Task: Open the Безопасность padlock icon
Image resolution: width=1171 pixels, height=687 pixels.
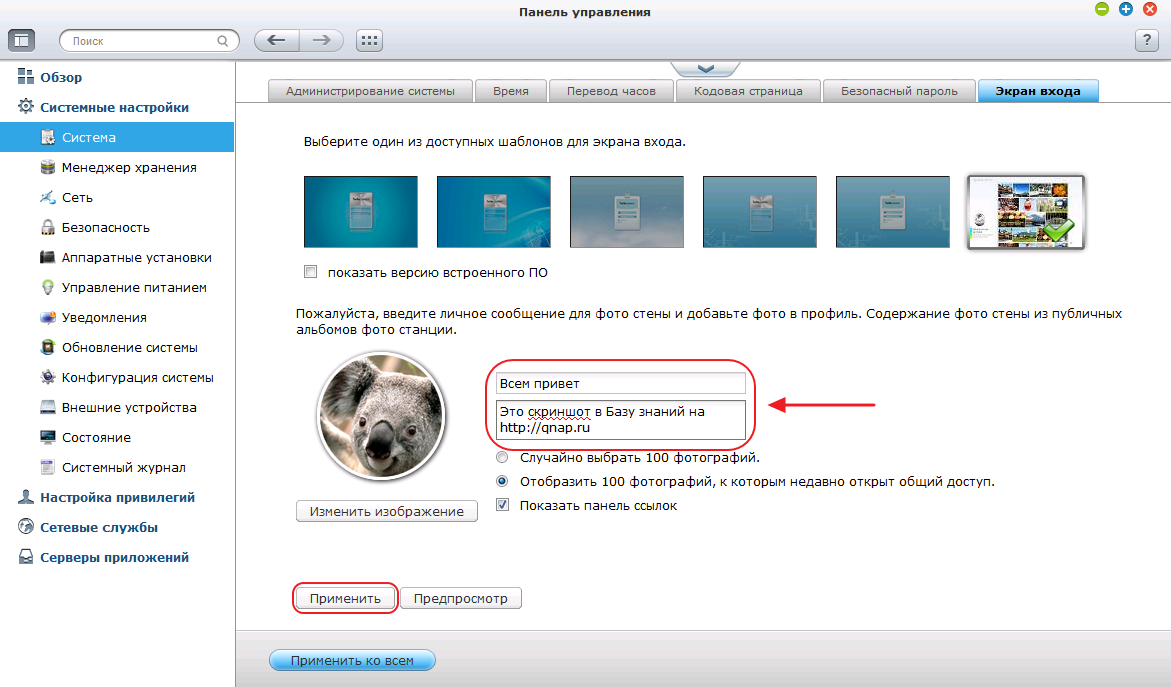Action: [48, 227]
